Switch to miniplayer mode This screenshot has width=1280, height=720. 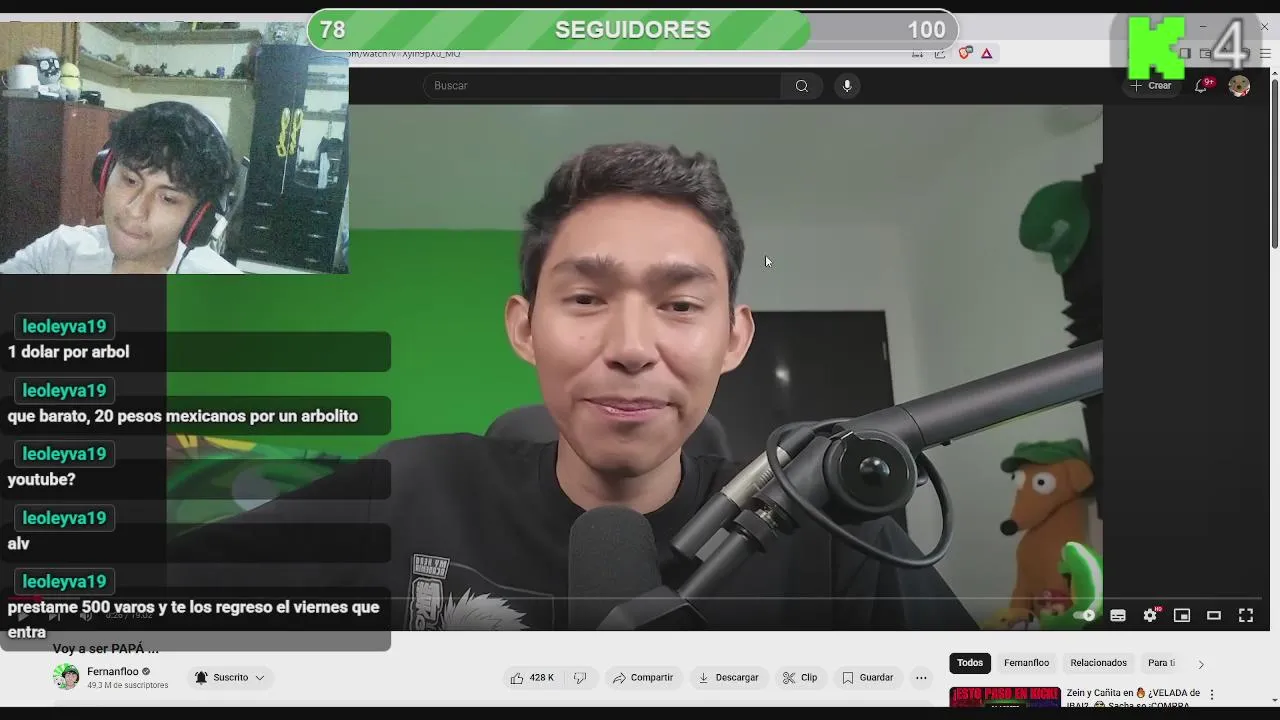(1182, 616)
